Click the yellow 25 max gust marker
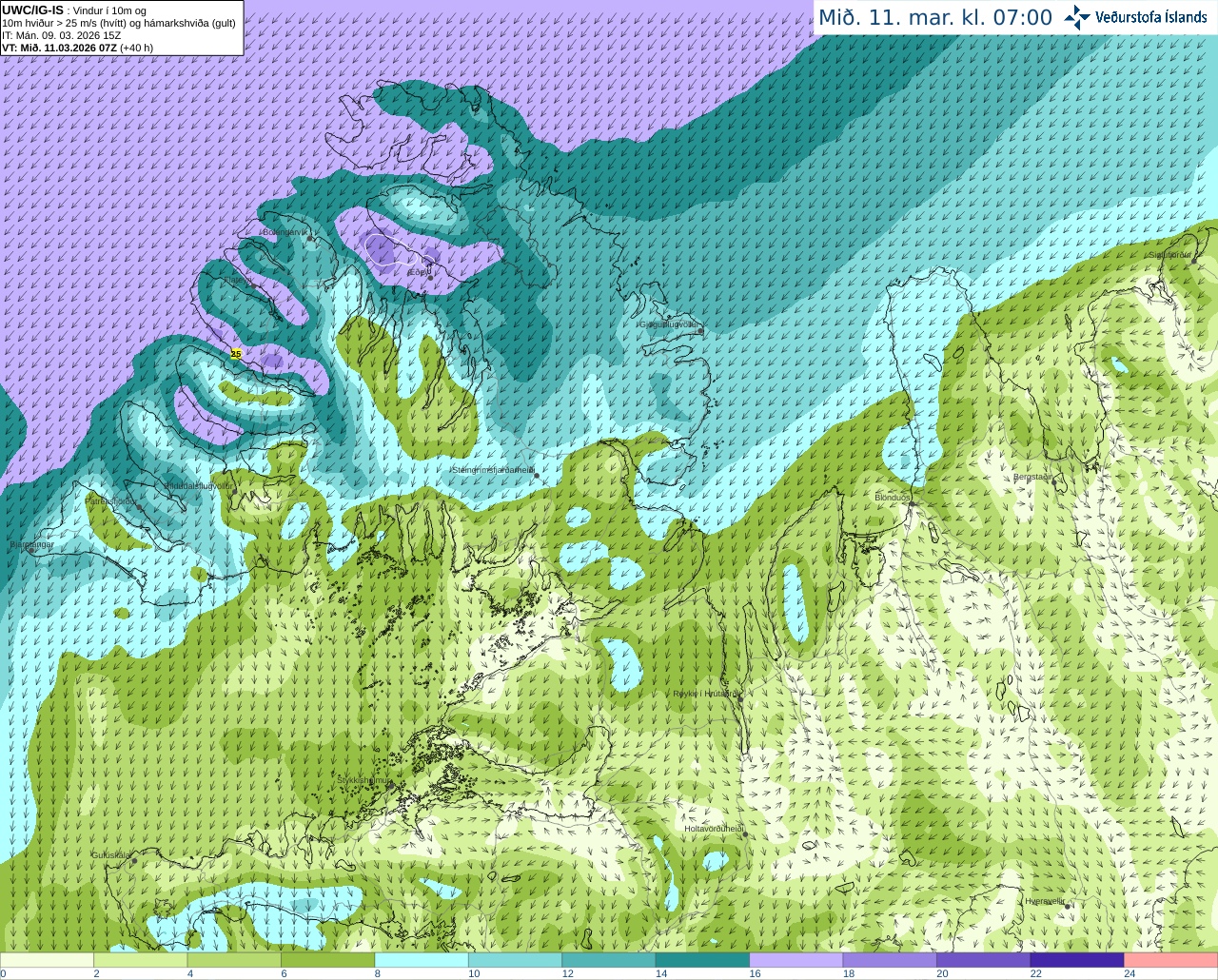Viewport: 1218px width, 980px height. [236, 354]
